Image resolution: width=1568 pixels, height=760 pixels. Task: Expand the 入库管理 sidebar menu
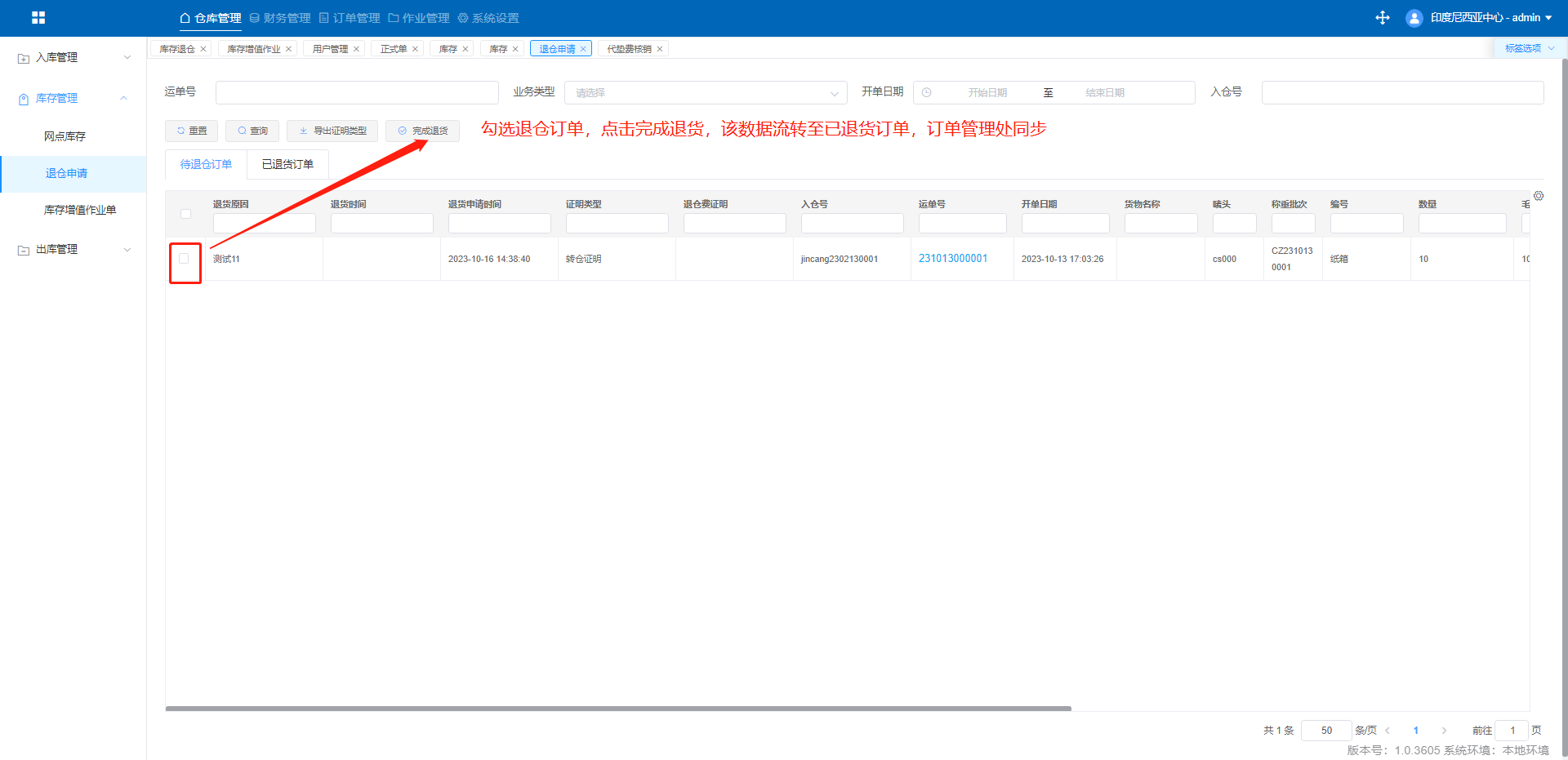pyautogui.click(x=73, y=57)
